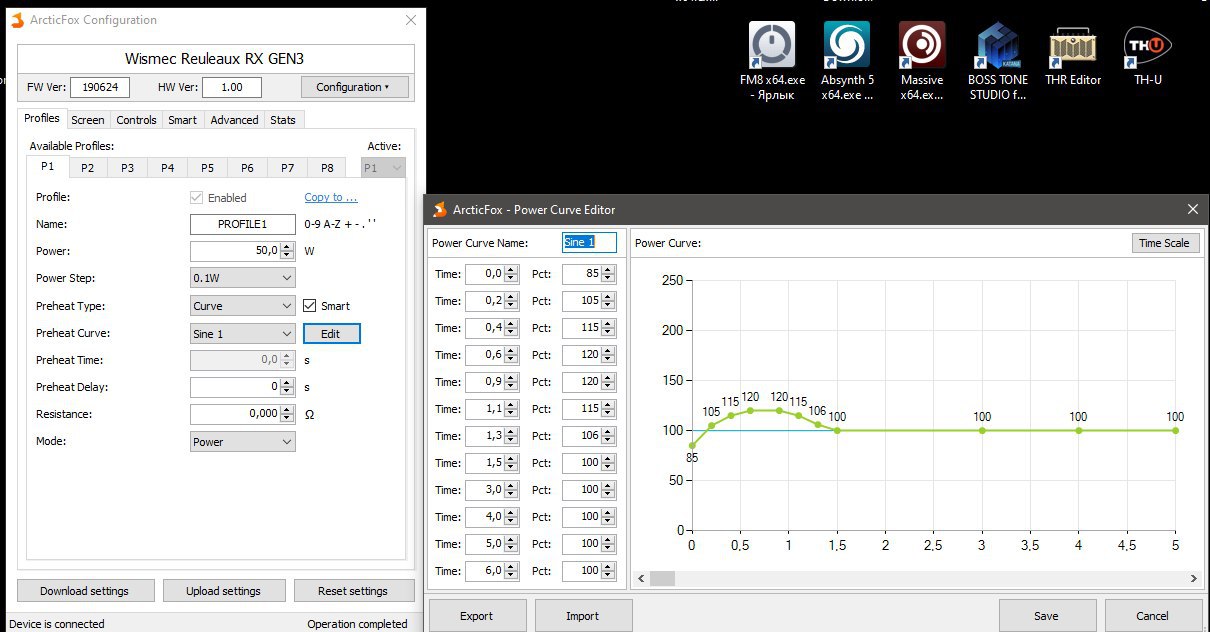Toggle the Profile Enabled checkbox
This screenshot has height=632, width=1210.
(196, 198)
